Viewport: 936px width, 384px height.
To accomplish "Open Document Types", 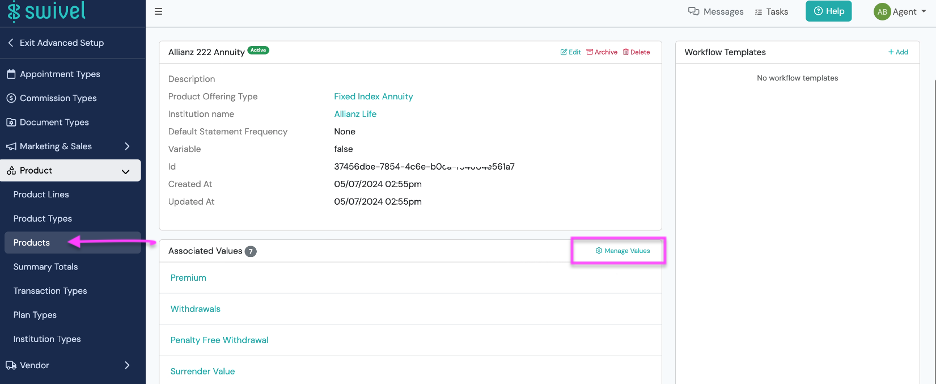I will tap(54, 122).
